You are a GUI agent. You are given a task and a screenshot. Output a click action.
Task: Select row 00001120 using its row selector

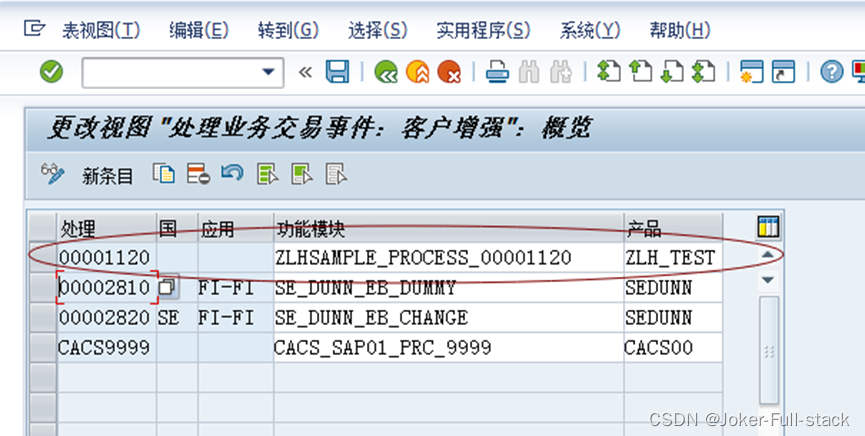pos(42,258)
